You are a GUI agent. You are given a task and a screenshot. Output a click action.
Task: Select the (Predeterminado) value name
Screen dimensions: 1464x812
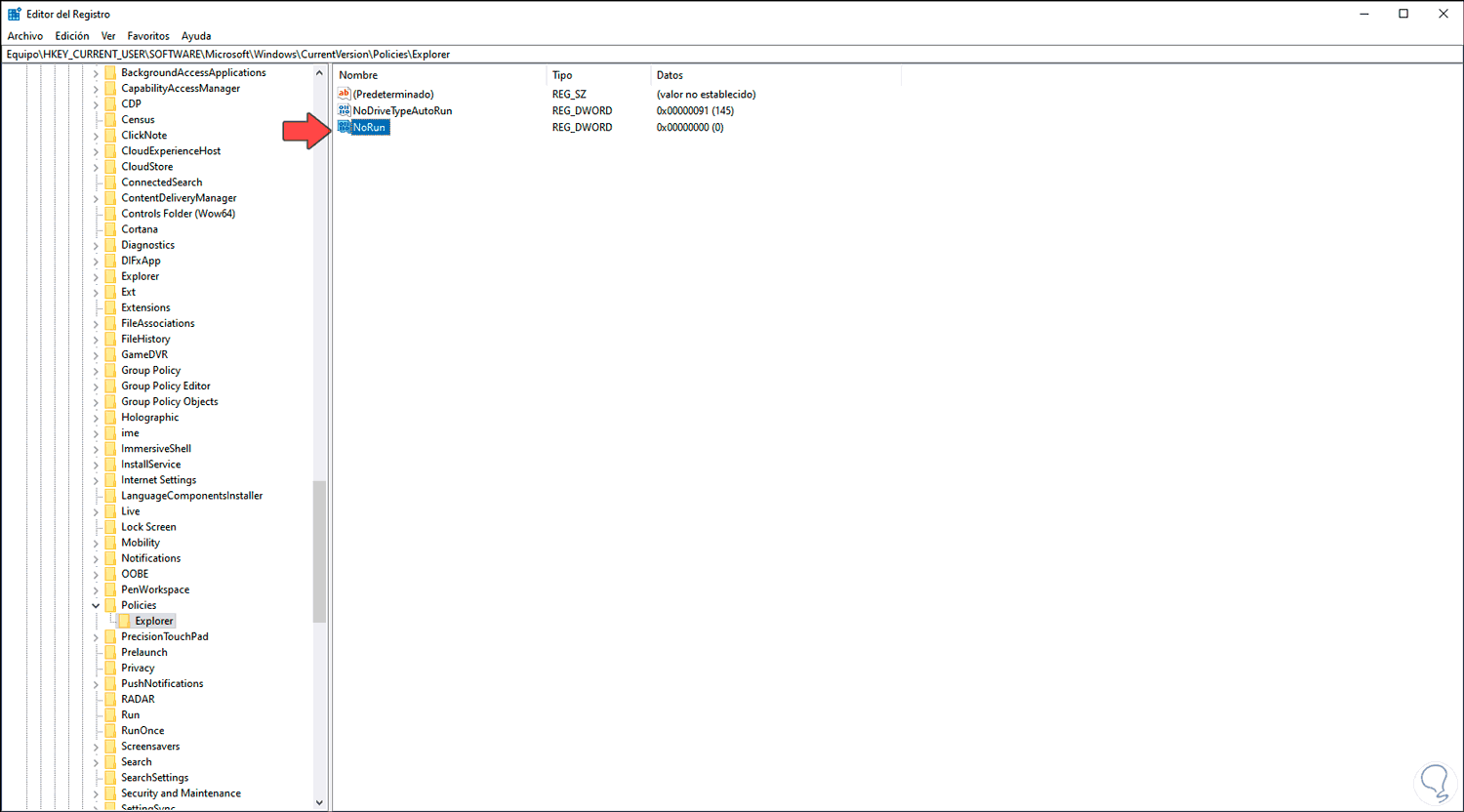(393, 94)
